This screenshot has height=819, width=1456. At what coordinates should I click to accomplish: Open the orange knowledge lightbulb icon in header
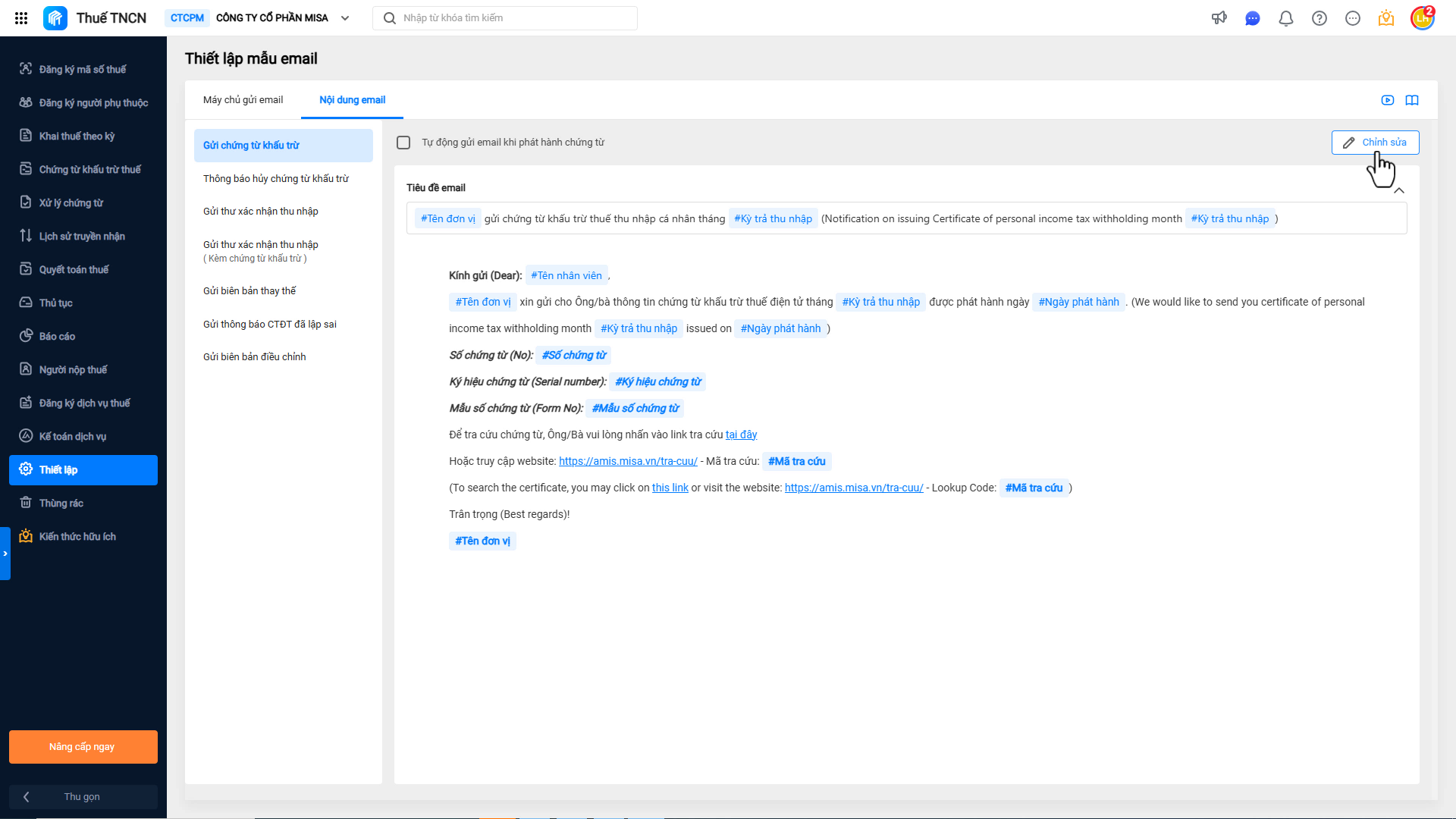click(x=1386, y=18)
